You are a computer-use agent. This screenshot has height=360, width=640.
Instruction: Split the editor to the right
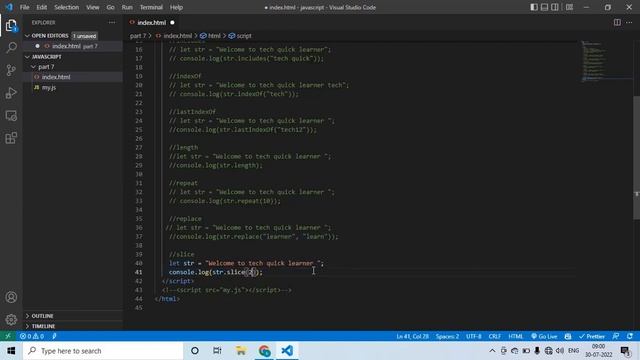(617, 22)
